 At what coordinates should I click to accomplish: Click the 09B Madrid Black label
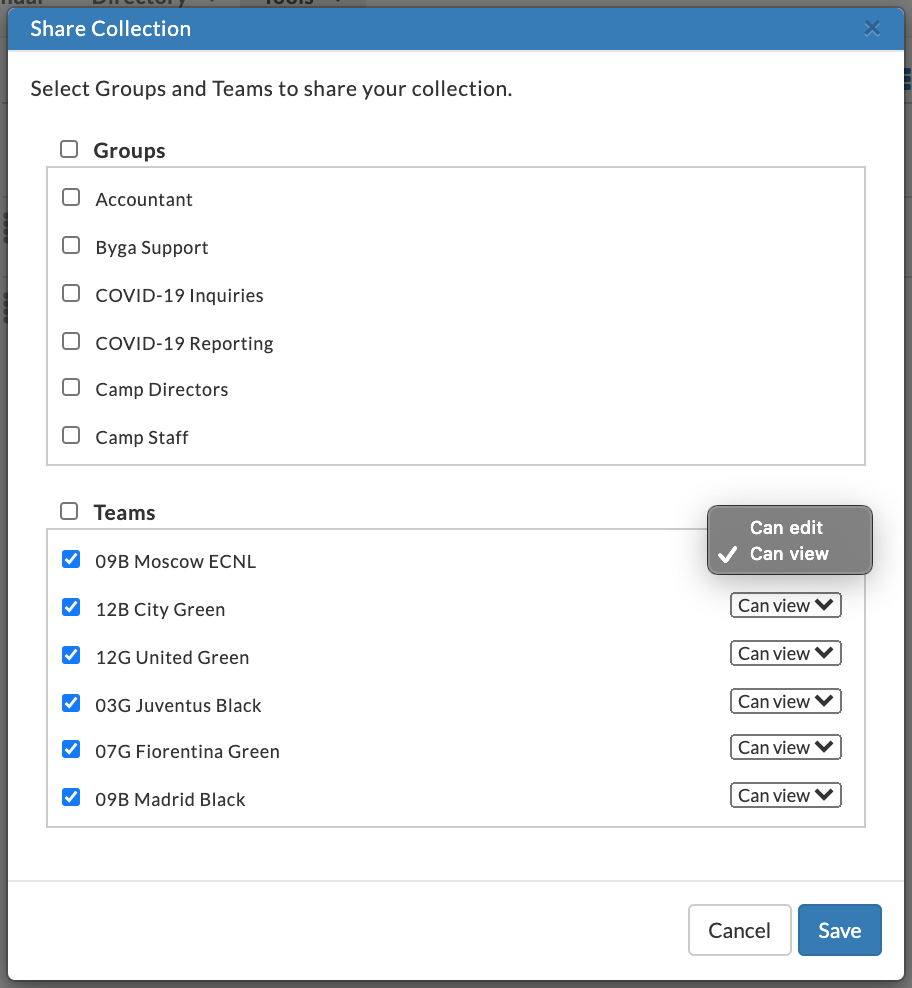170,799
